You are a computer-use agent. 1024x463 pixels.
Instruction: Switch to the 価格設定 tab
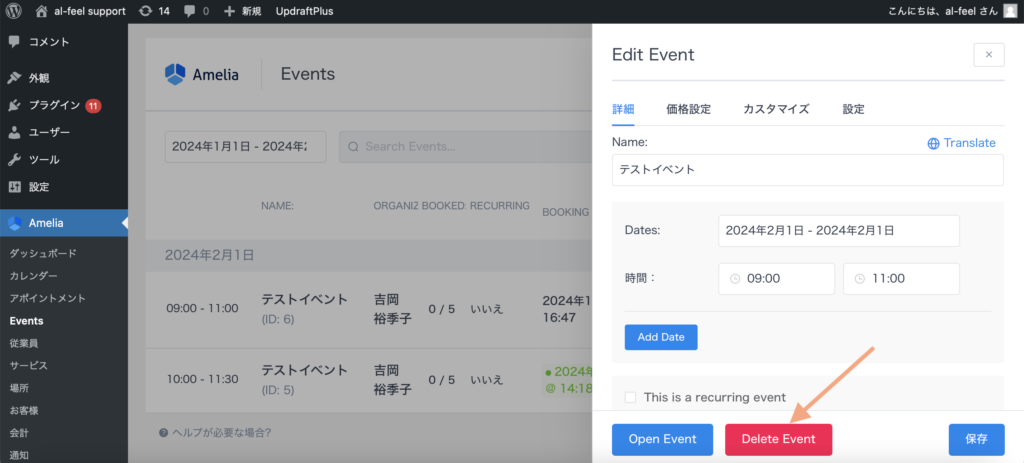pos(688,109)
